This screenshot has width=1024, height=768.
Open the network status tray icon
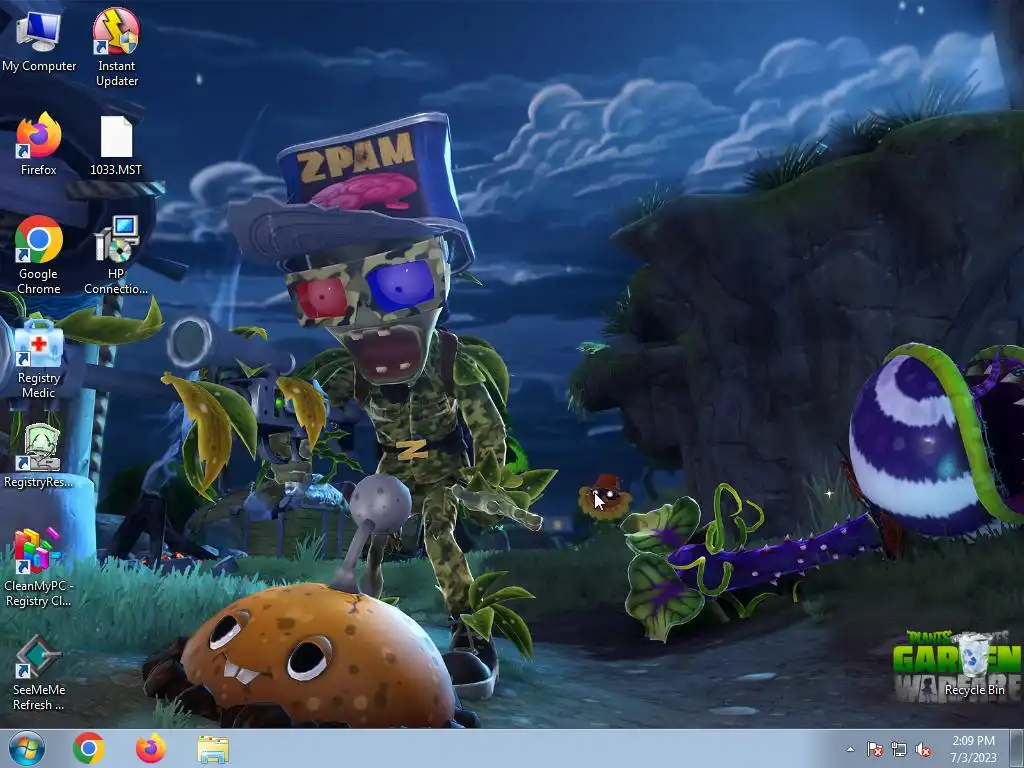point(899,749)
